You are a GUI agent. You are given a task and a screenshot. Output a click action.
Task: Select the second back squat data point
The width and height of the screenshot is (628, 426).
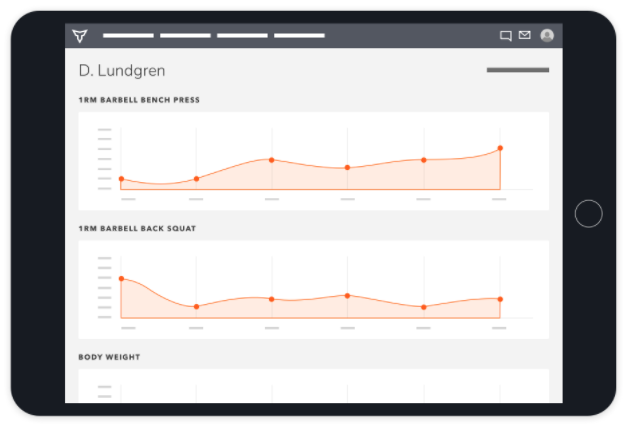coord(196,307)
